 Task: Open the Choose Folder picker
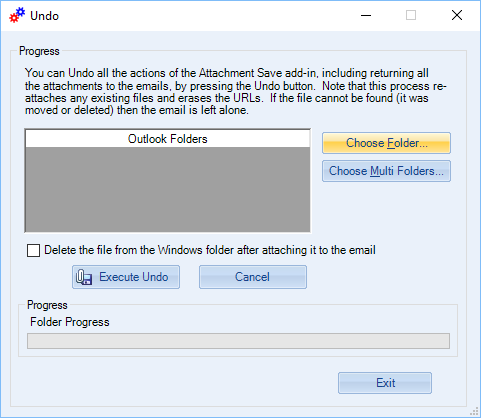tap(386, 143)
